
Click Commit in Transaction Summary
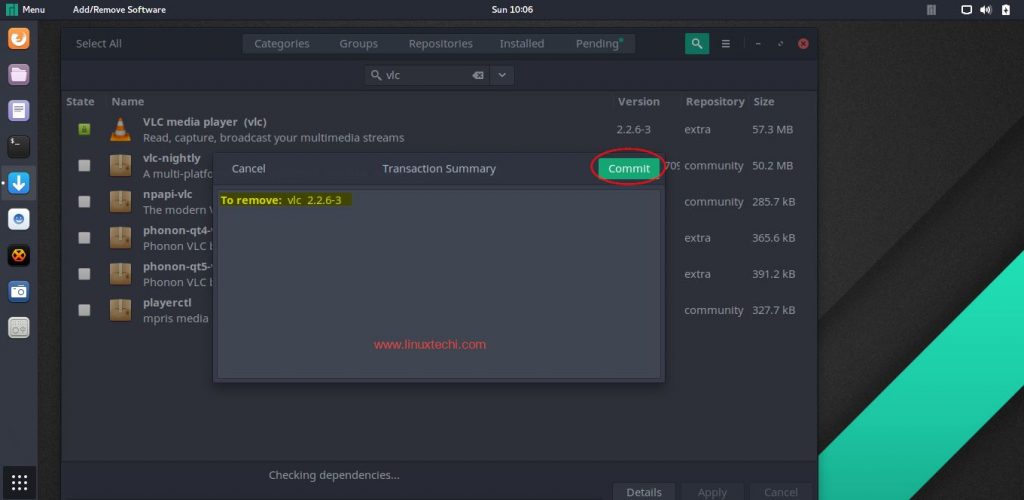(629, 168)
